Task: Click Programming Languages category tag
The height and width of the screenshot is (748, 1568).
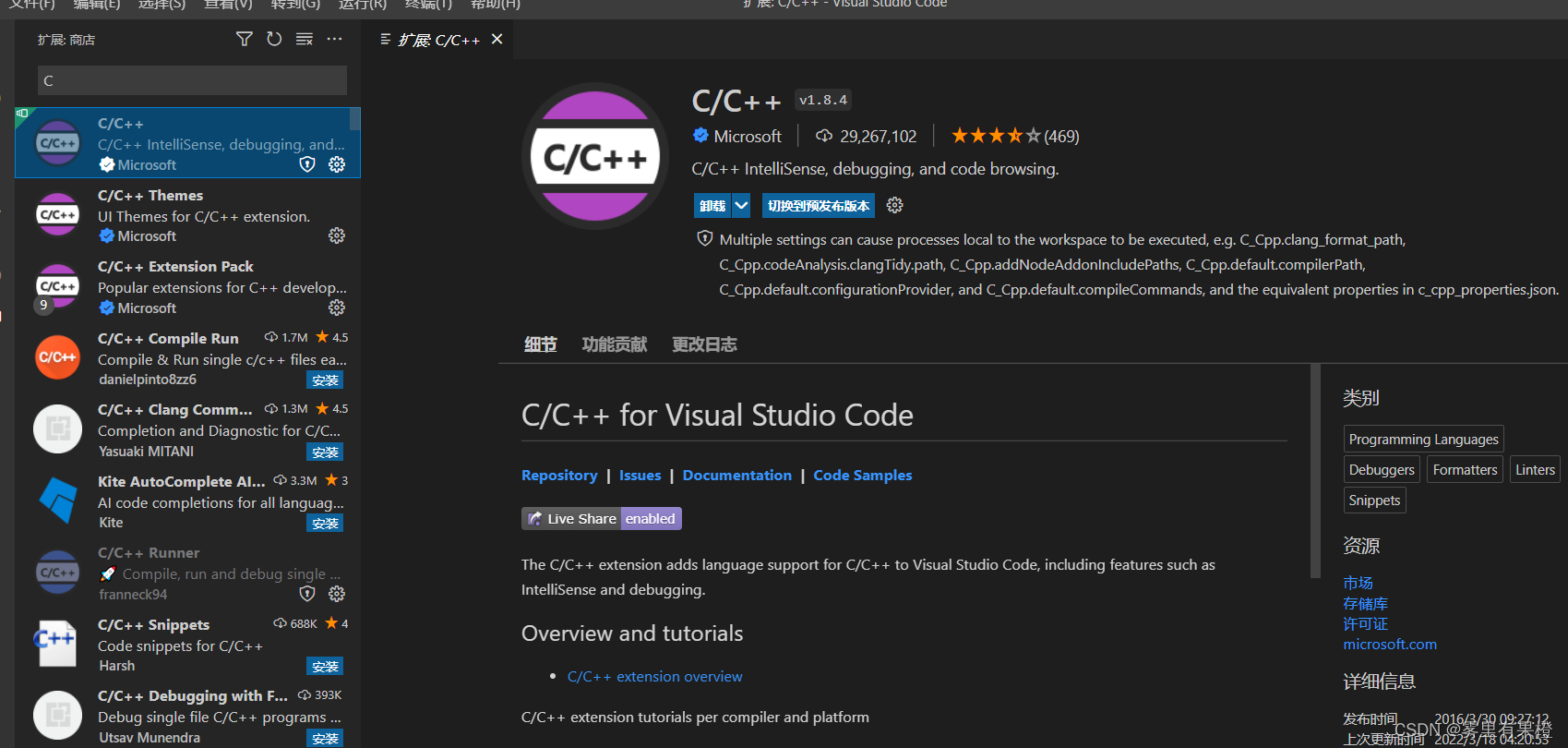Action: tap(1423, 439)
